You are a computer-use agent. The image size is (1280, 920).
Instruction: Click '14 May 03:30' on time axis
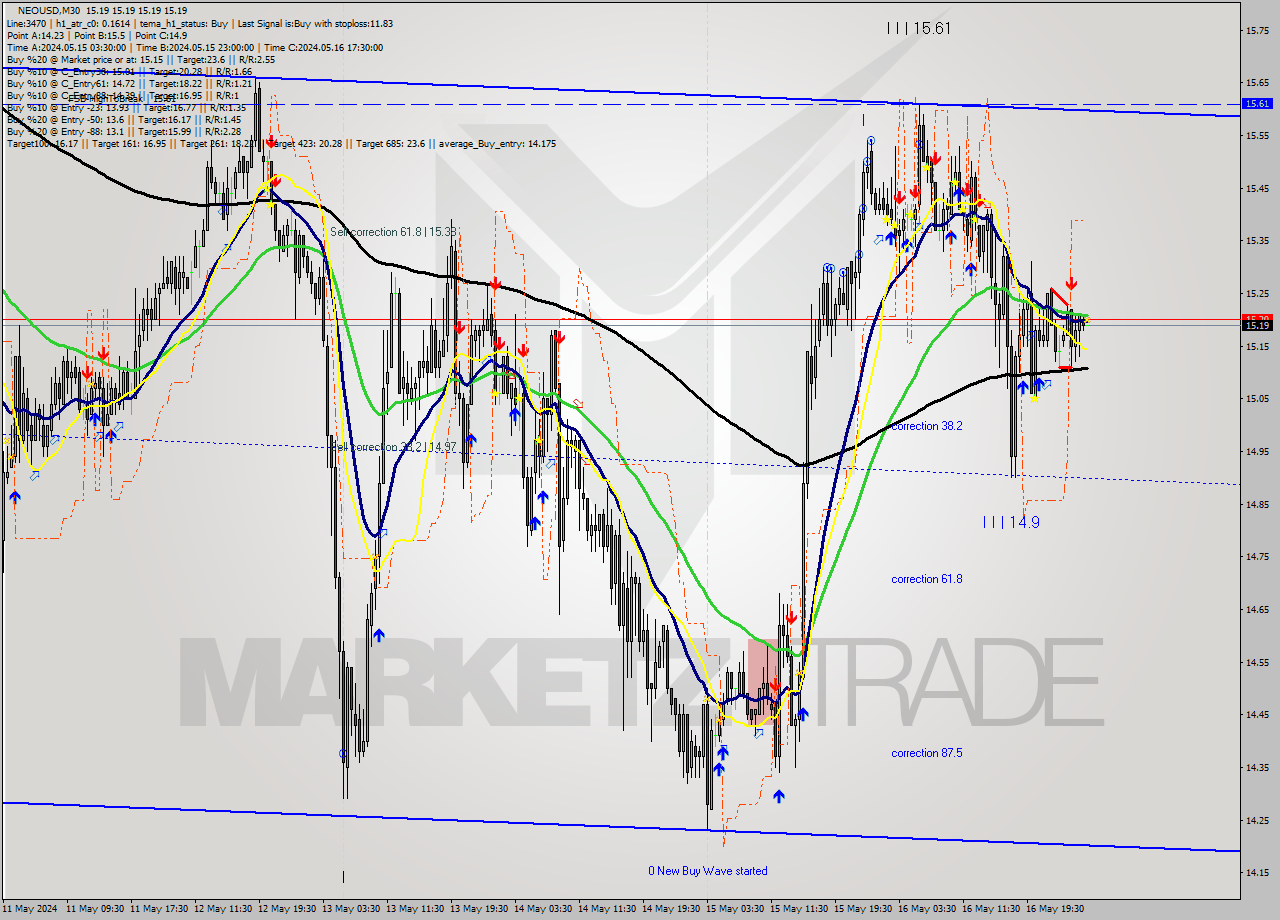pyautogui.click(x=543, y=909)
